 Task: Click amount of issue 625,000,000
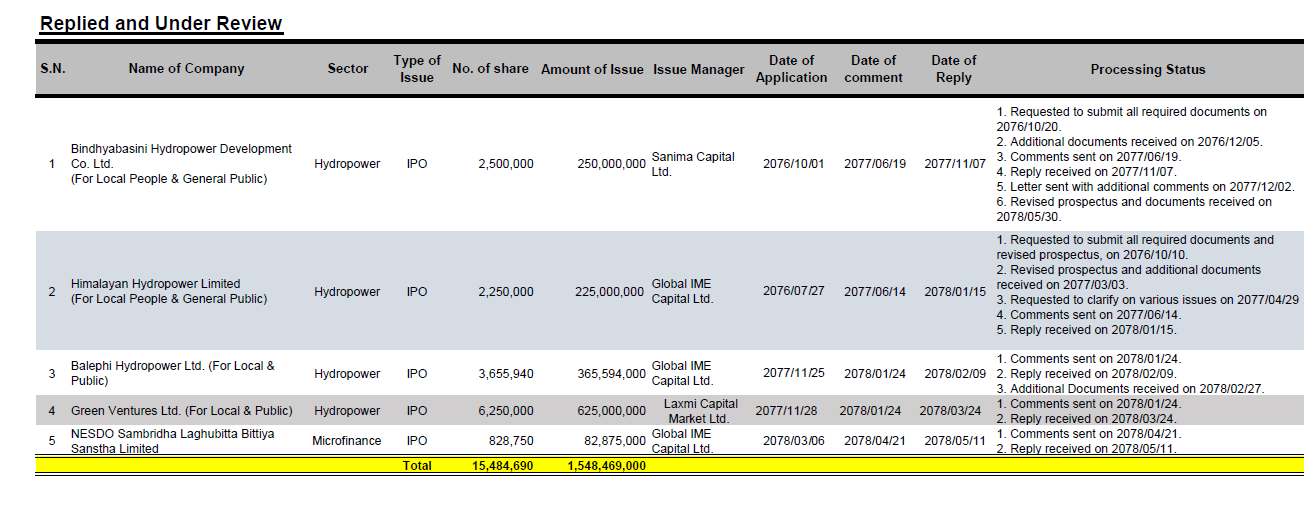pos(611,411)
